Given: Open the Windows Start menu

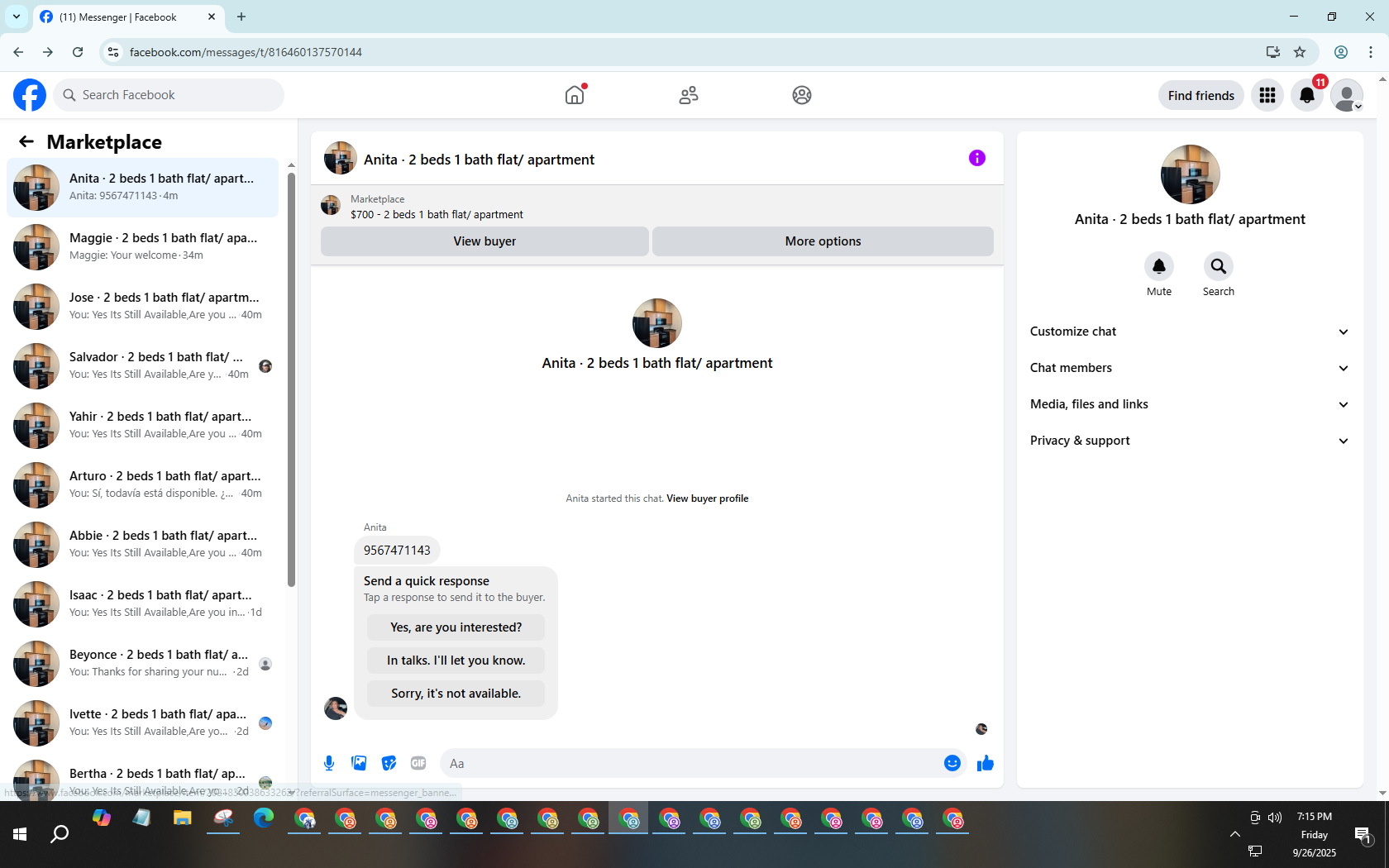Looking at the screenshot, I should click(x=20, y=835).
